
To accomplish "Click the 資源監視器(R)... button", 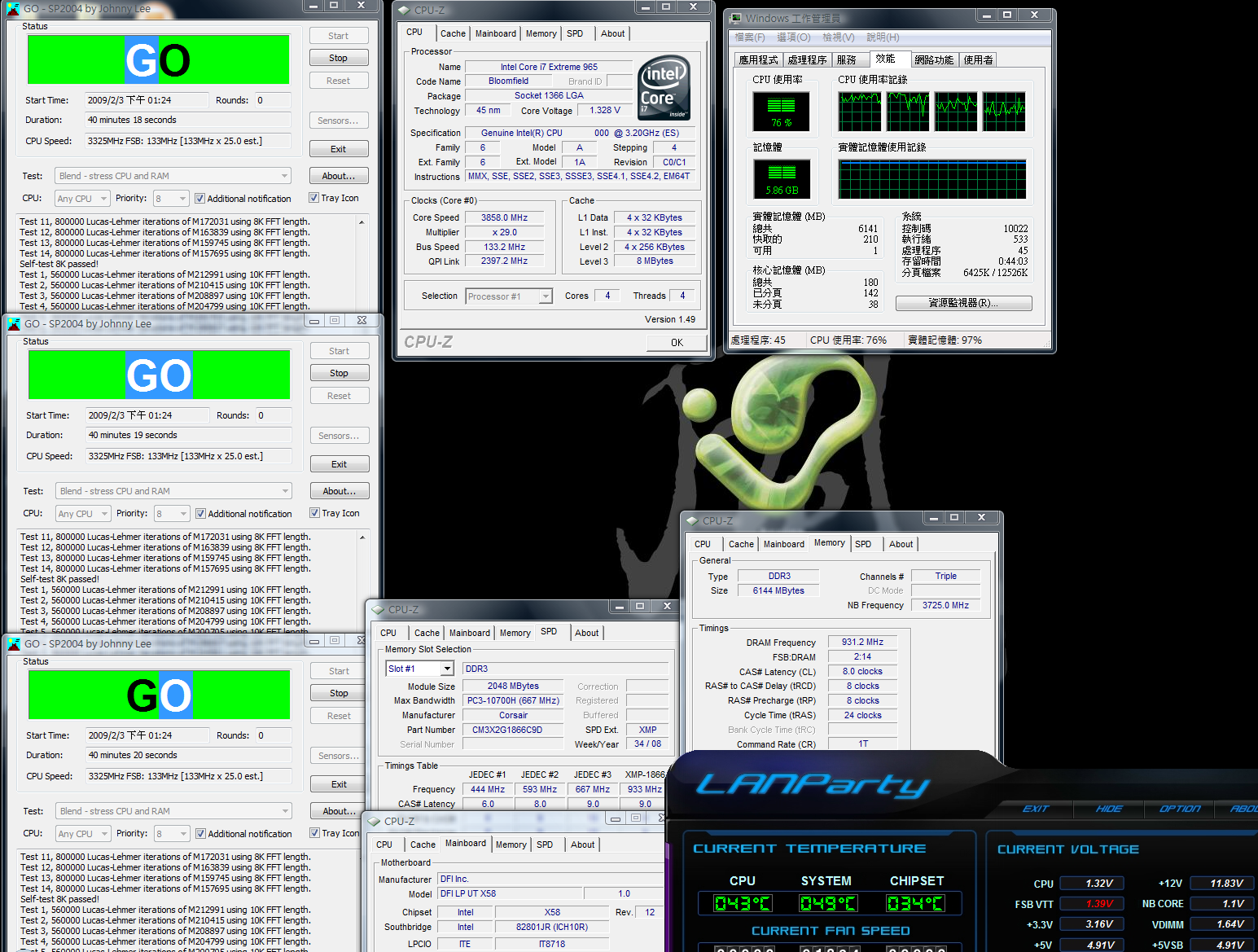I will coord(963,303).
